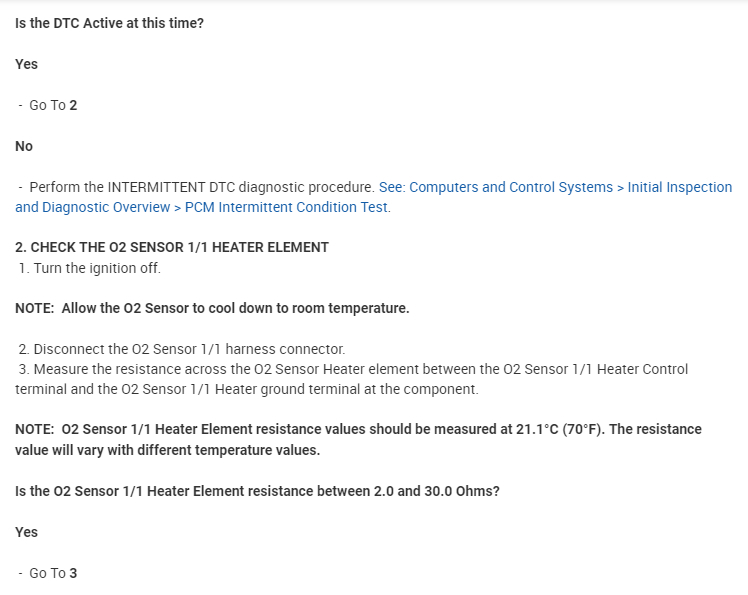748x595 pixels.
Task: Click the 'No' answer heading
Action: point(24,146)
